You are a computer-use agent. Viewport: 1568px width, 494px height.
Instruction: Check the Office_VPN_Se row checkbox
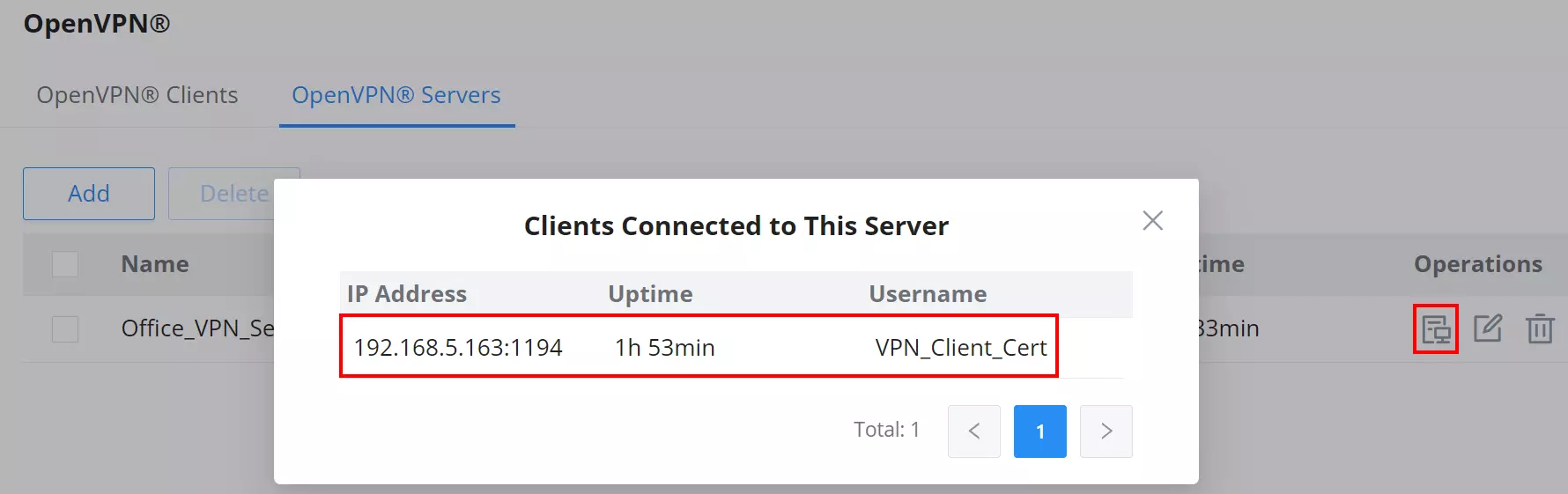pos(65,328)
